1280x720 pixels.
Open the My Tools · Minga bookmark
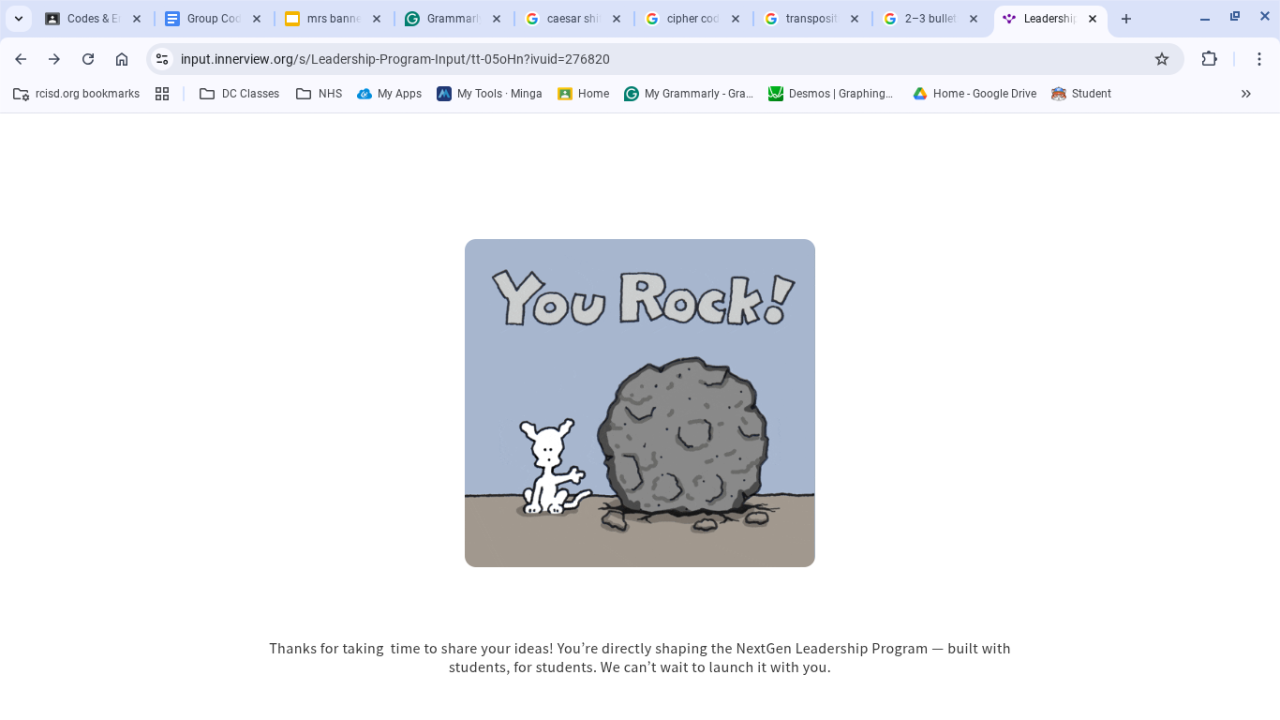coord(489,94)
